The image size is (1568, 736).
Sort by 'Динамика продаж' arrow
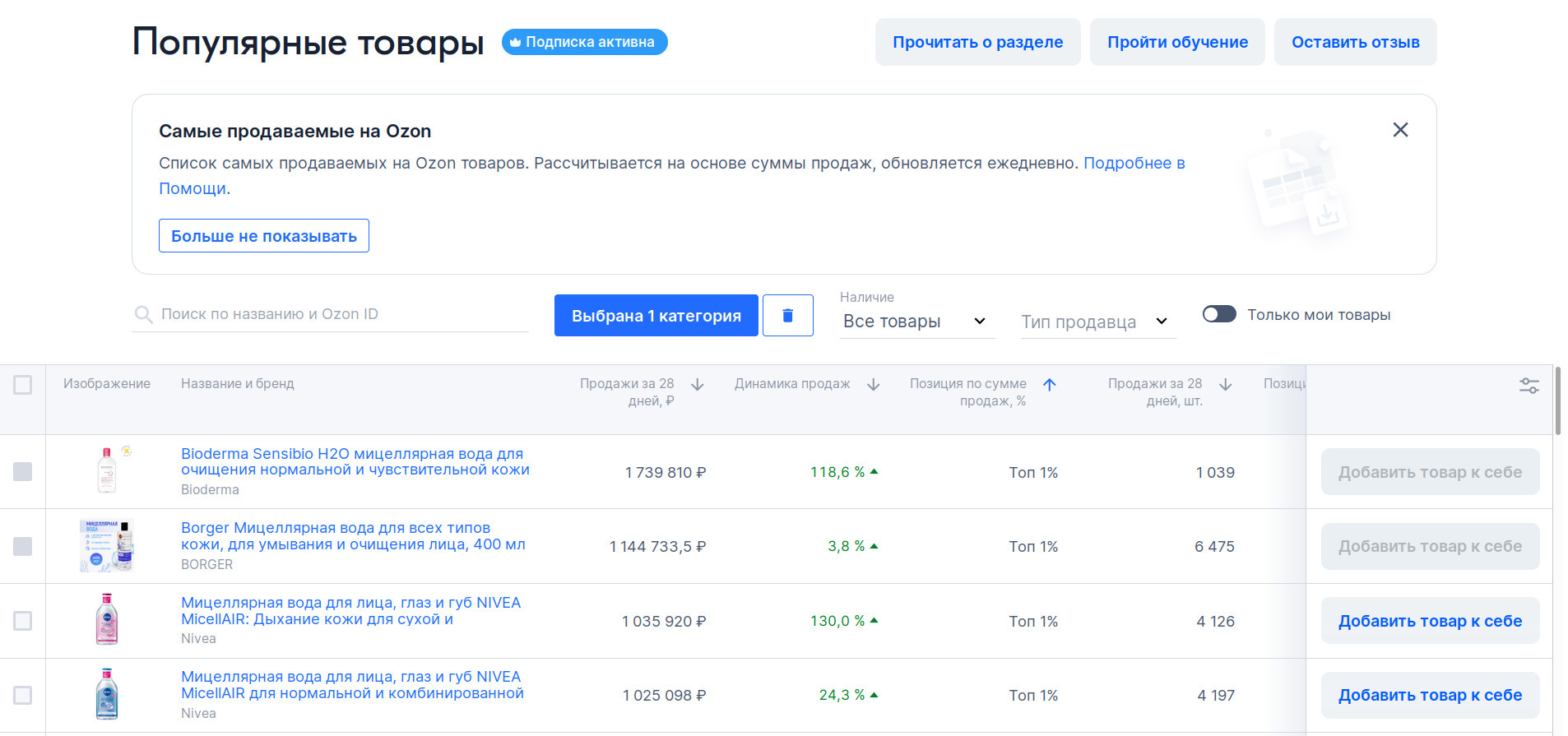(874, 385)
